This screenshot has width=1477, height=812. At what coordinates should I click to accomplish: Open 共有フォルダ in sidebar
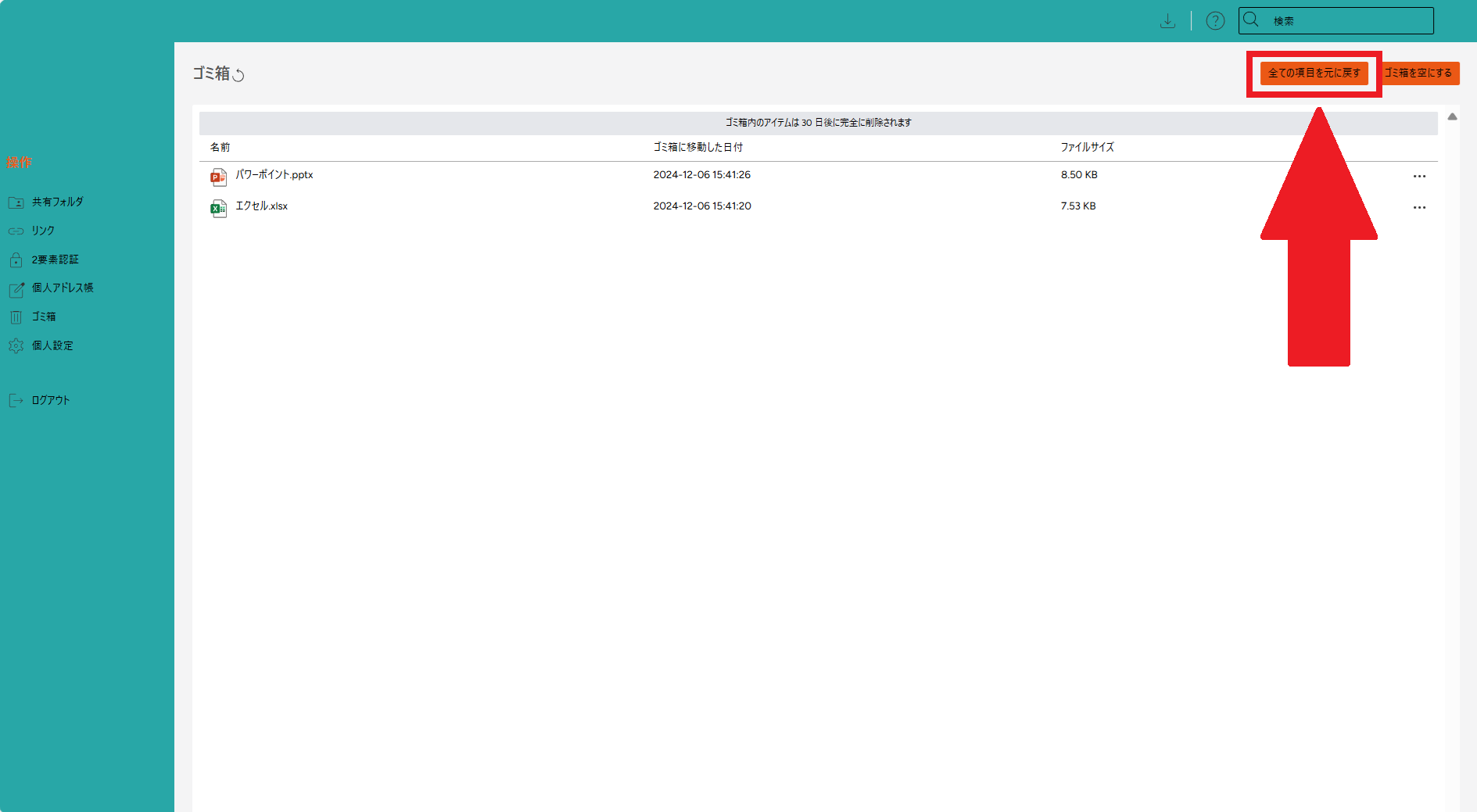coord(57,202)
